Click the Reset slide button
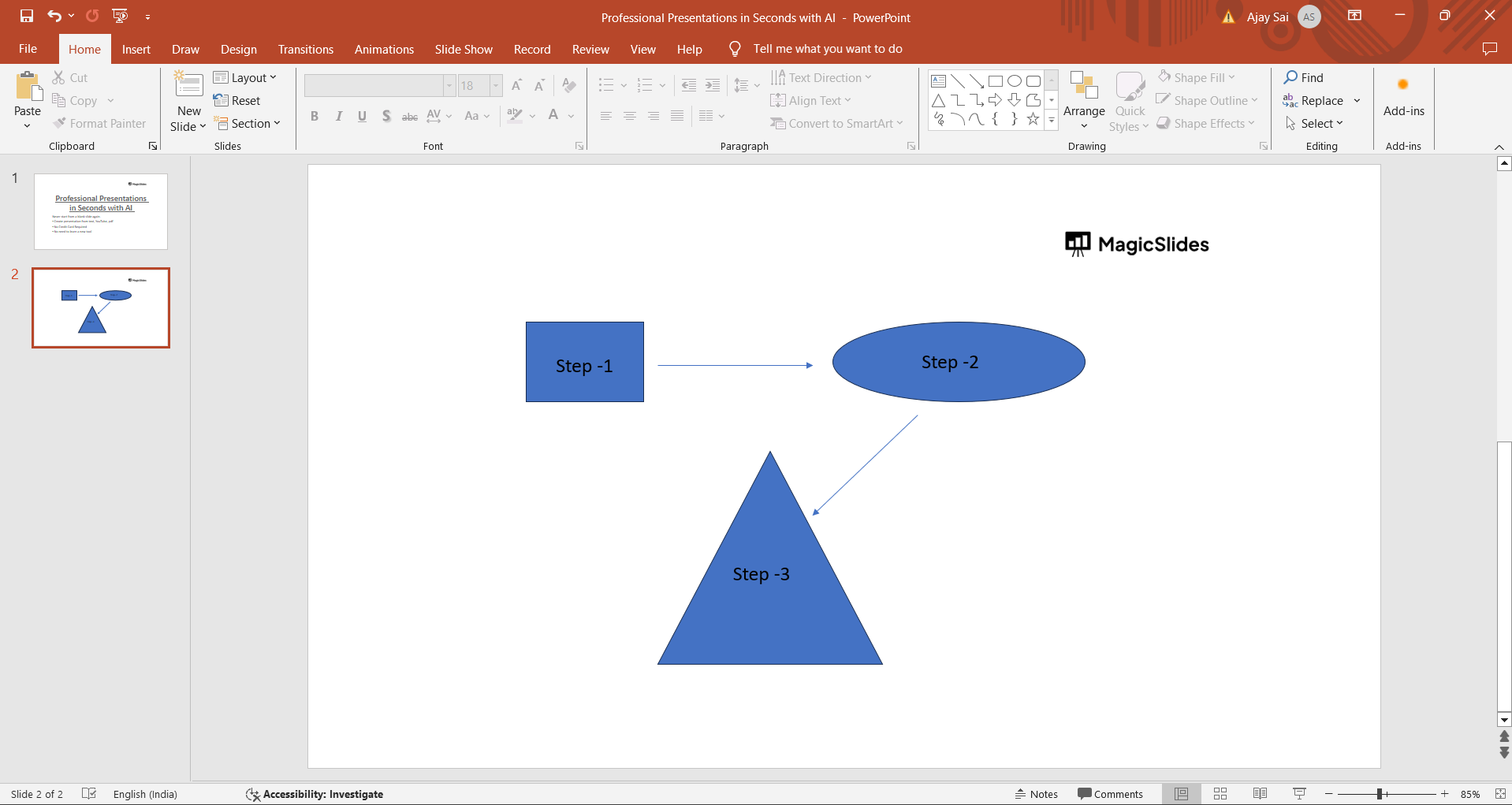Viewport: 1512px width, 805px height. click(236, 101)
